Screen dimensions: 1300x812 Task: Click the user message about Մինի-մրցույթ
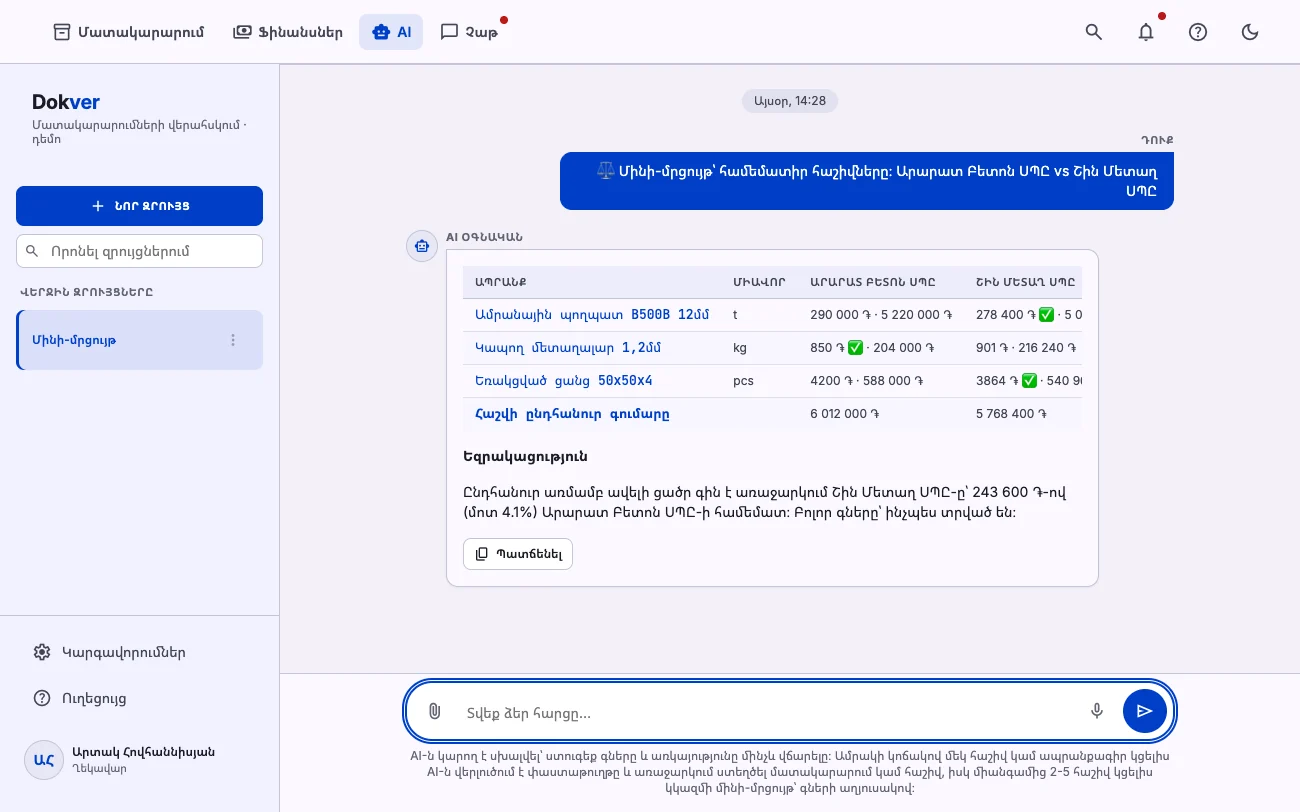(867, 181)
